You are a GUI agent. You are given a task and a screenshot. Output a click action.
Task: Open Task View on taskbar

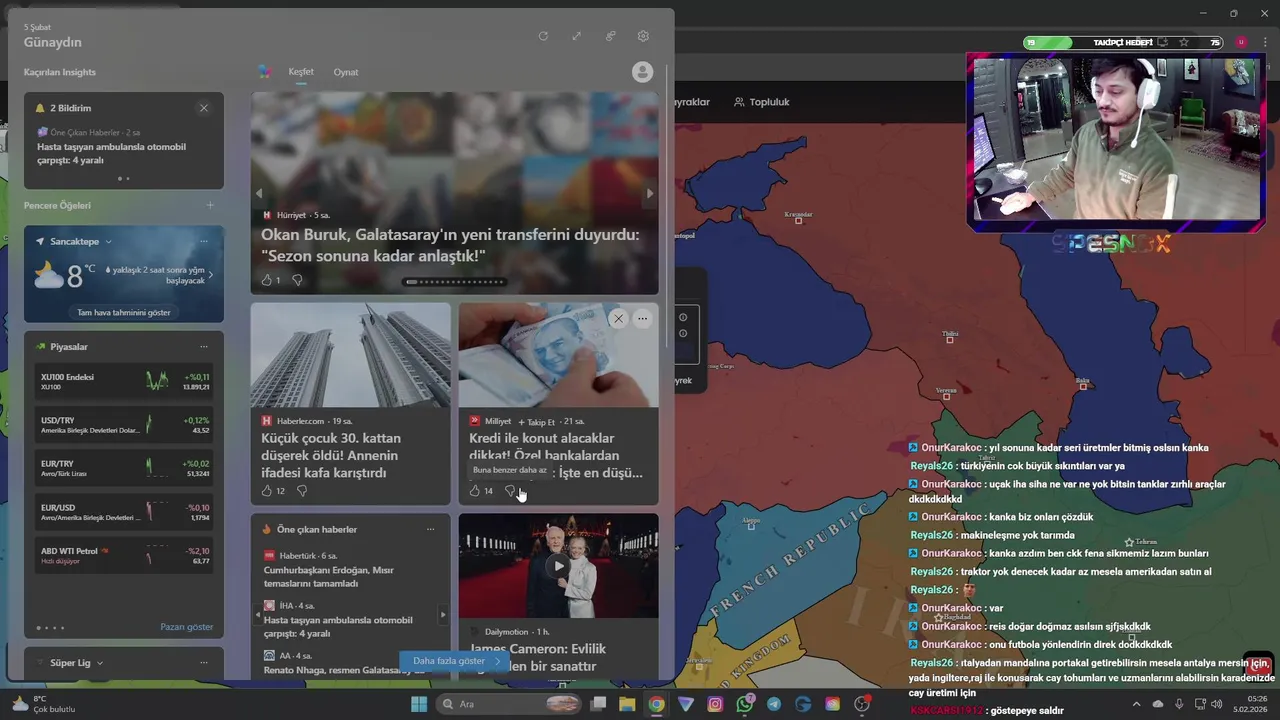pos(598,704)
